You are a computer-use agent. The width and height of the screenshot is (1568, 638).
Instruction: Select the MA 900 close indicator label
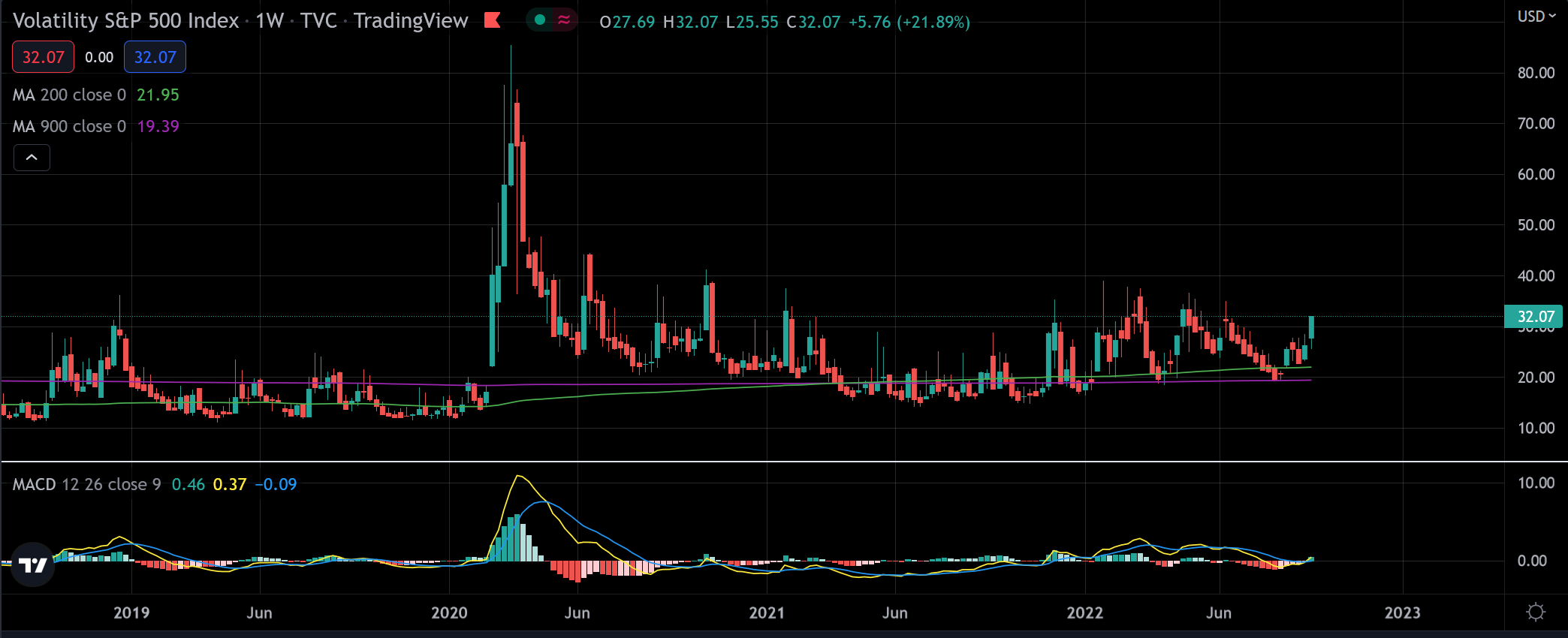point(69,127)
